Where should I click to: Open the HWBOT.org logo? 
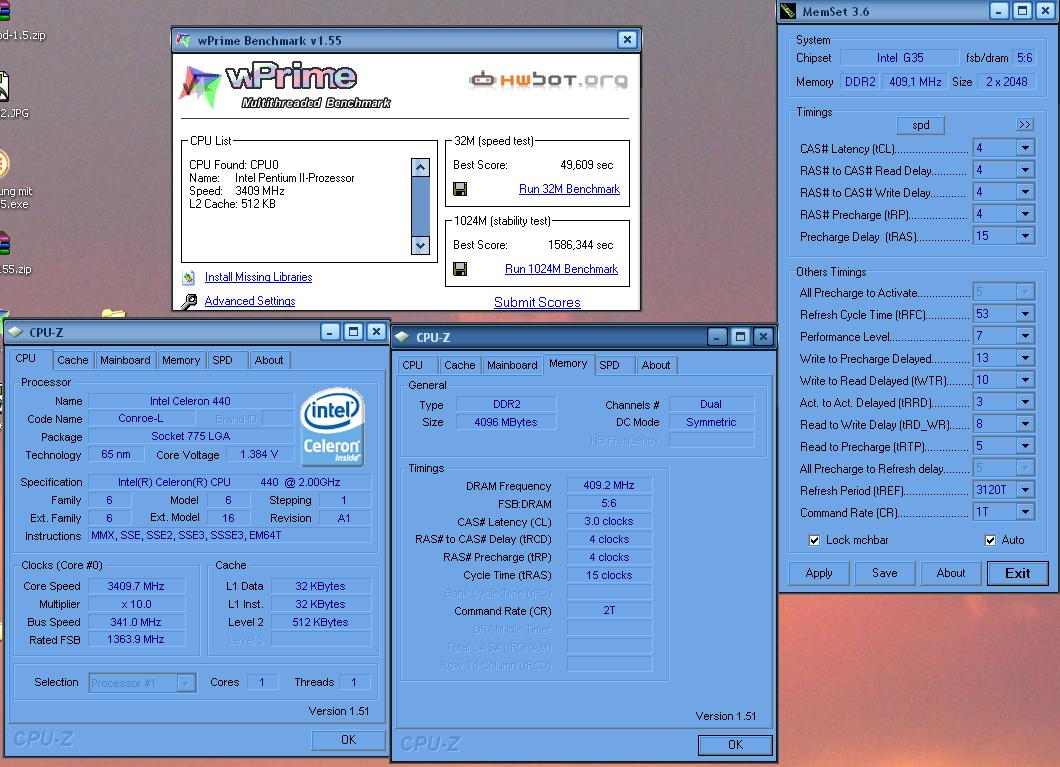click(549, 80)
